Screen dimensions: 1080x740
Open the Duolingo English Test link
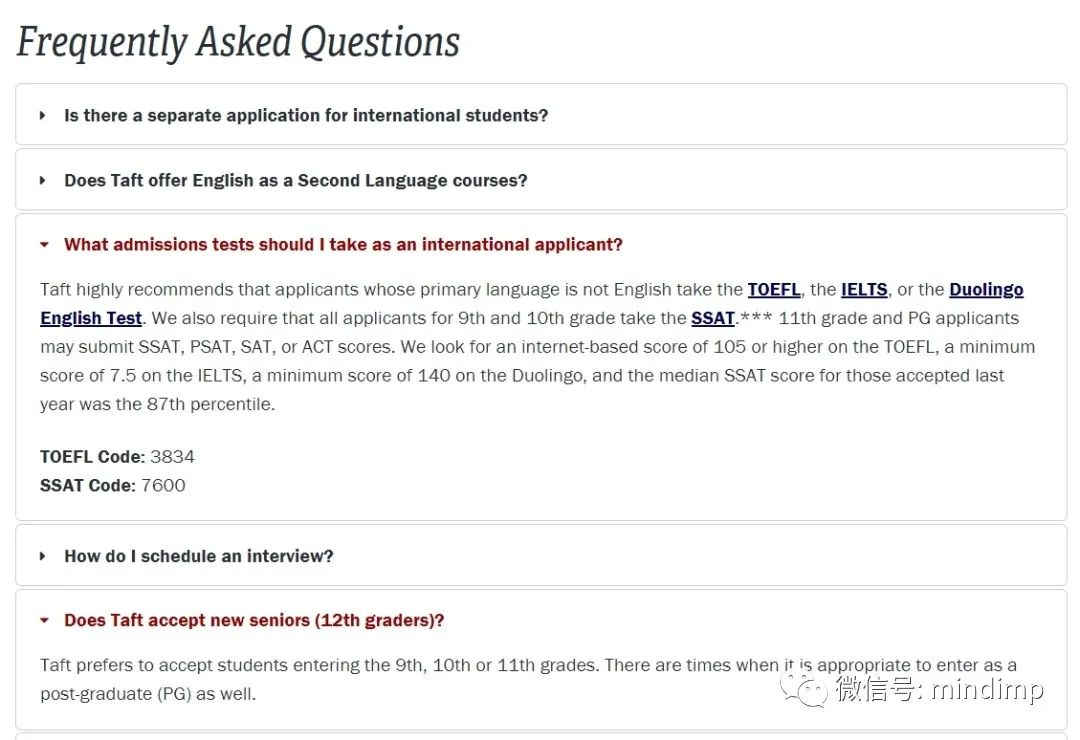(986, 289)
